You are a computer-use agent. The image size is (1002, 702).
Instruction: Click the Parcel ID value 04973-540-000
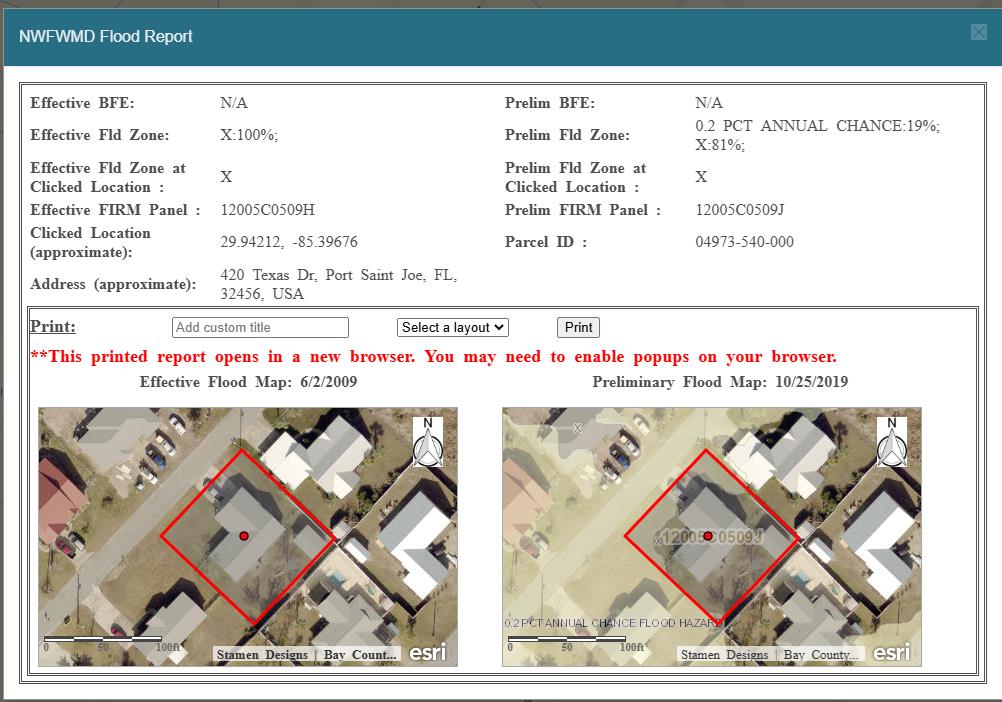[x=744, y=242]
